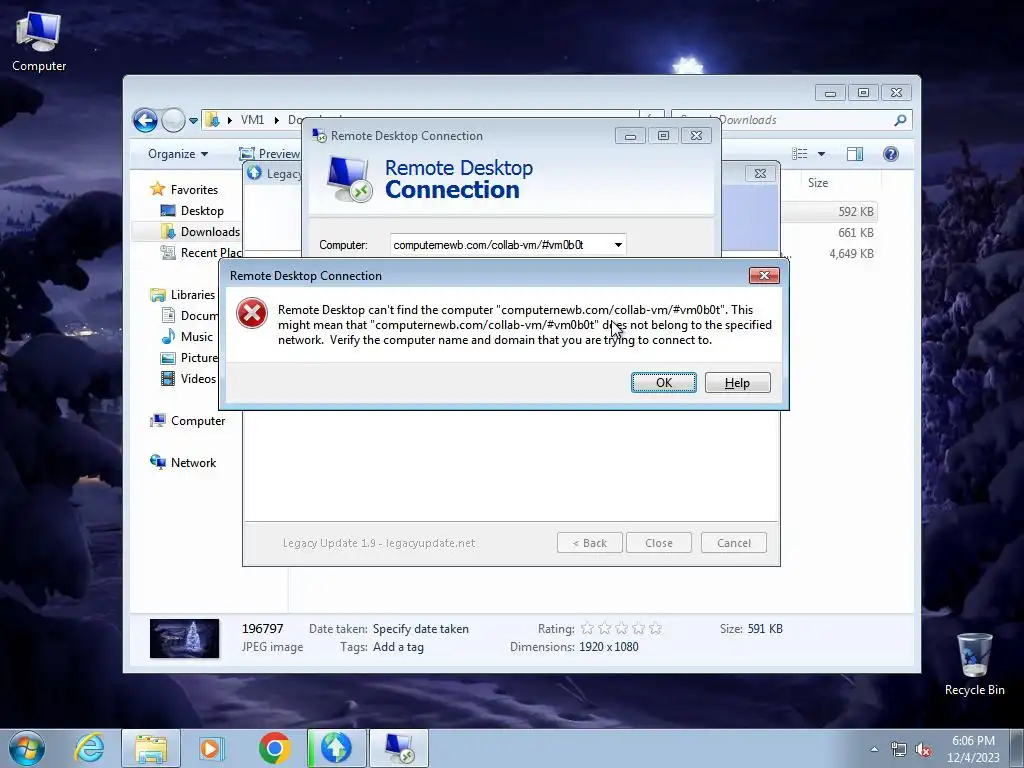Open Music library in sidebar
The image size is (1024, 768).
tap(187, 337)
